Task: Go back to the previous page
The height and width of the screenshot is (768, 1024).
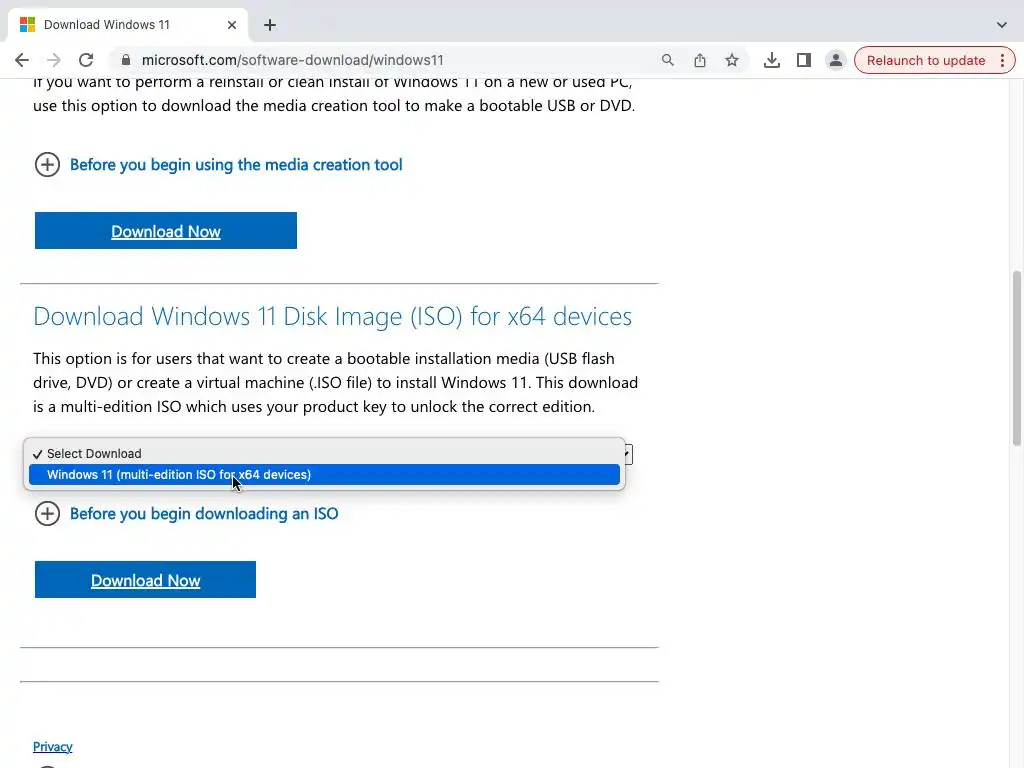Action: [x=22, y=60]
